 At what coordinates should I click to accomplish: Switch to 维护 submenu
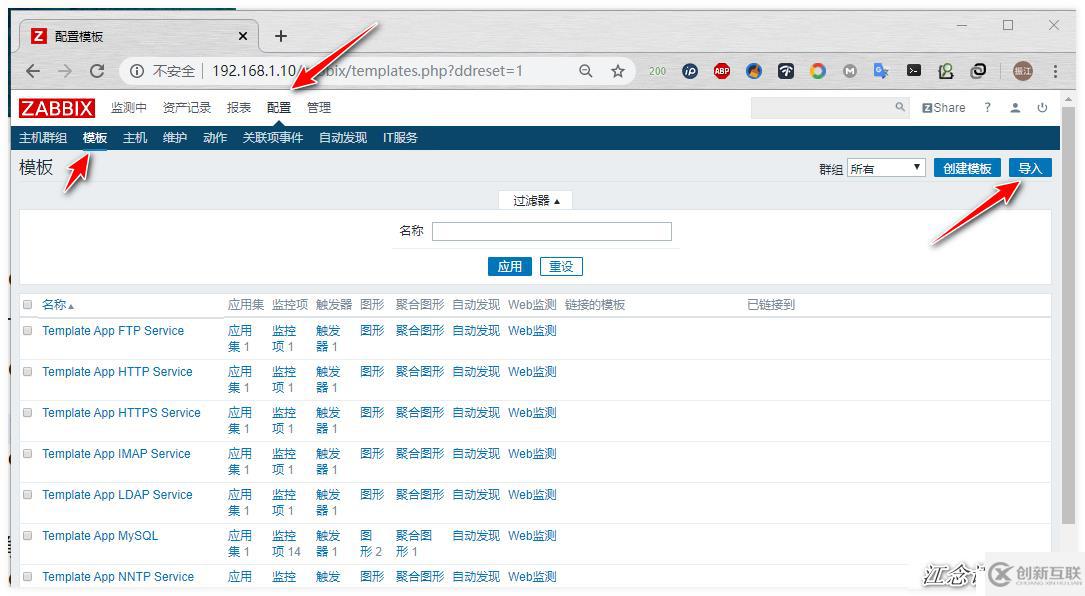click(x=175, y=138)
